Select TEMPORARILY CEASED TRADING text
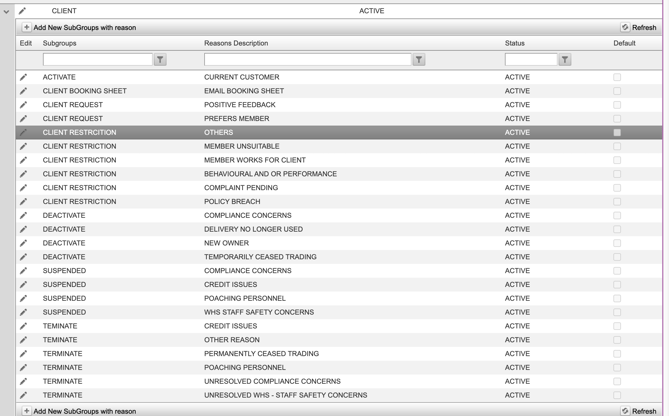670x416 pixels. click(x=260, y=257)
